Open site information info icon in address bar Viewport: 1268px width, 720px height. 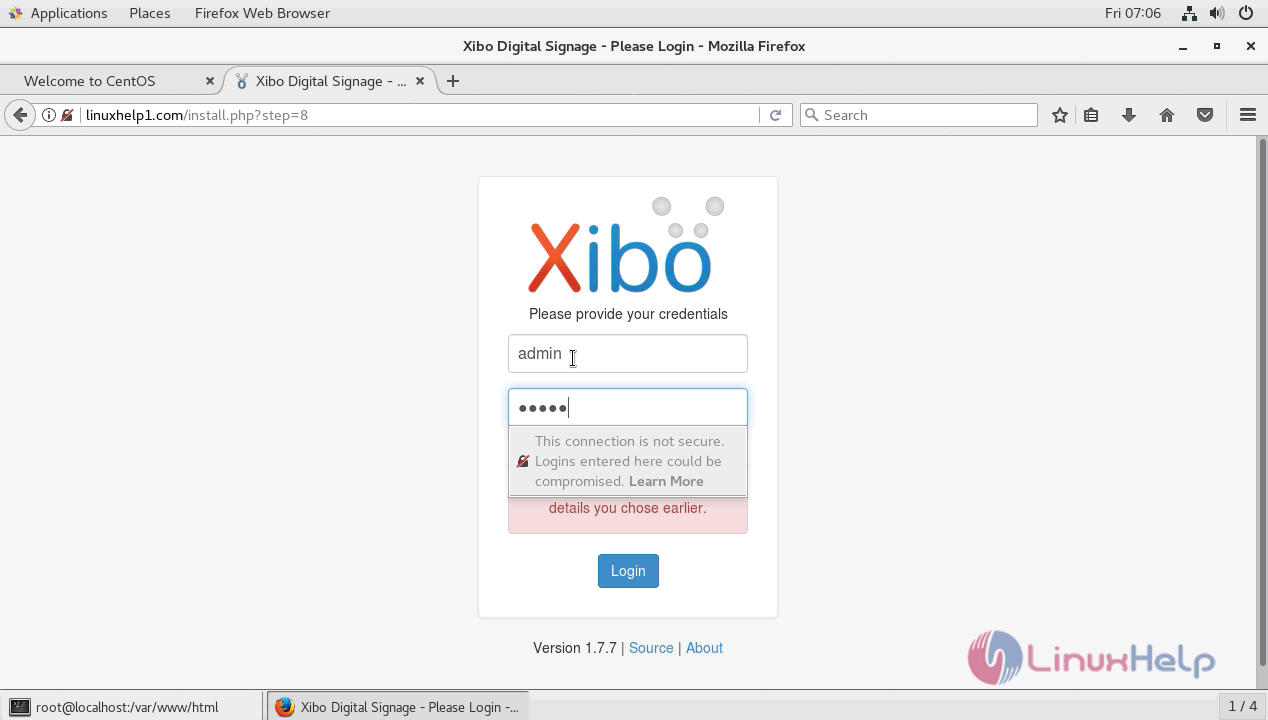tap(48, 115)
